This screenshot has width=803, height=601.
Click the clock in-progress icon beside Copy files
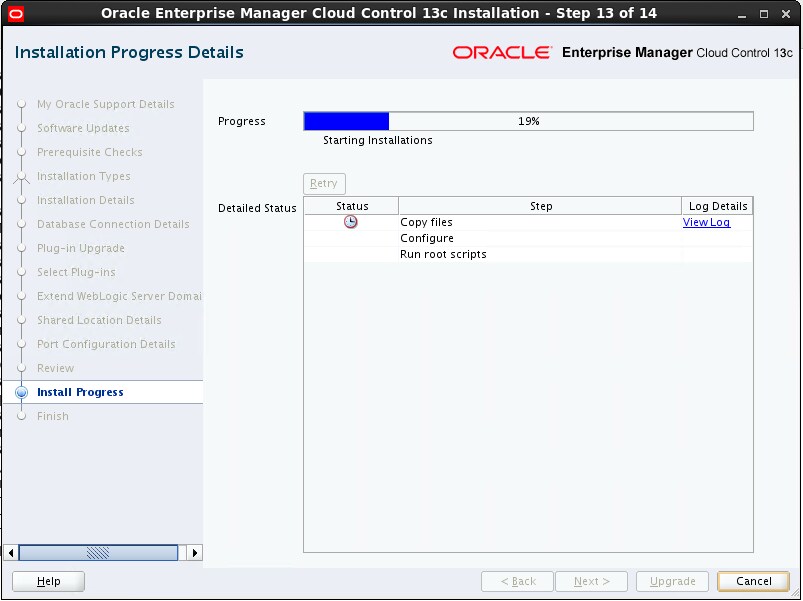[x=351, y=222]
